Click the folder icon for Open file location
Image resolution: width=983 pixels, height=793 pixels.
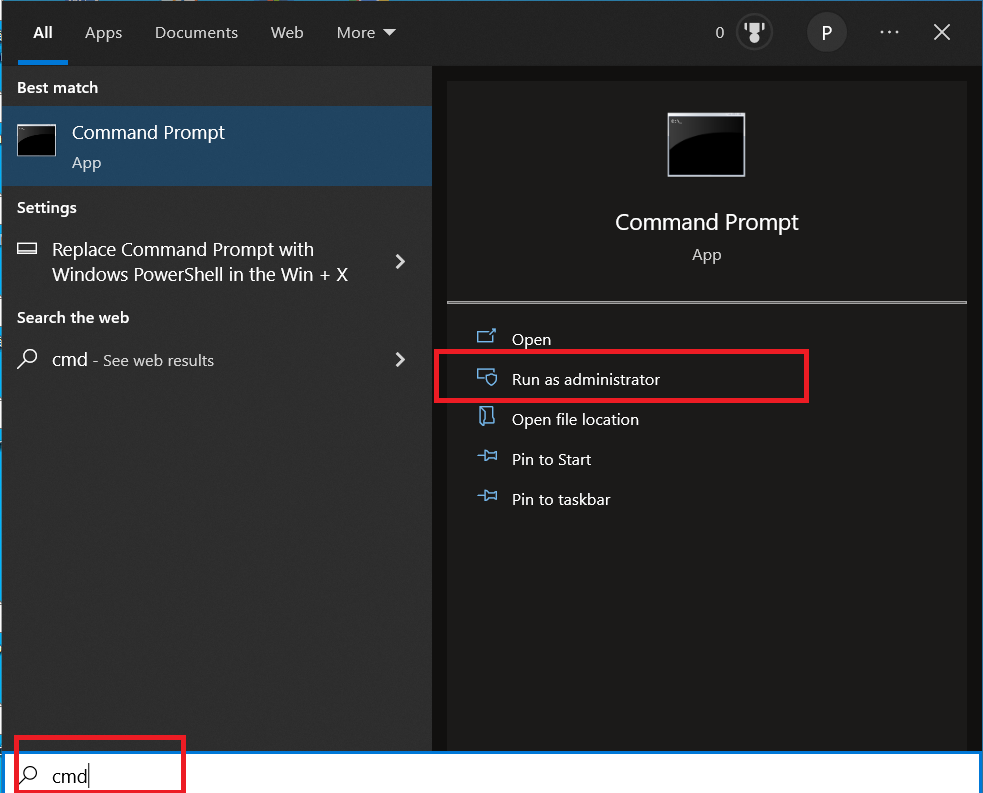tap(487, 416)
